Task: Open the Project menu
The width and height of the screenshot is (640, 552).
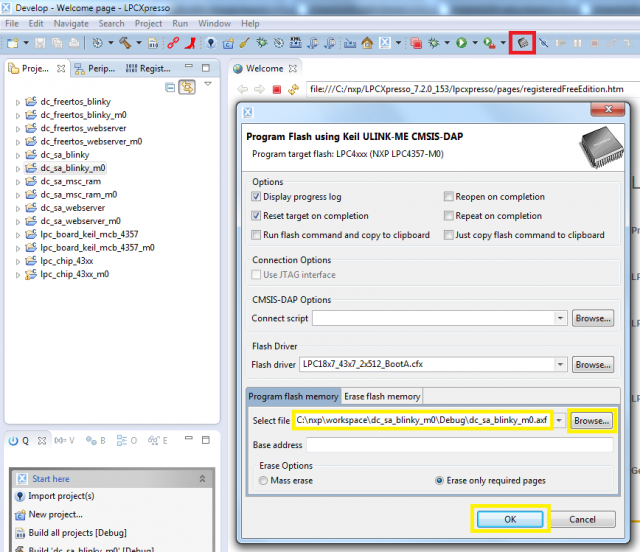Action: [x=148, y=24]
